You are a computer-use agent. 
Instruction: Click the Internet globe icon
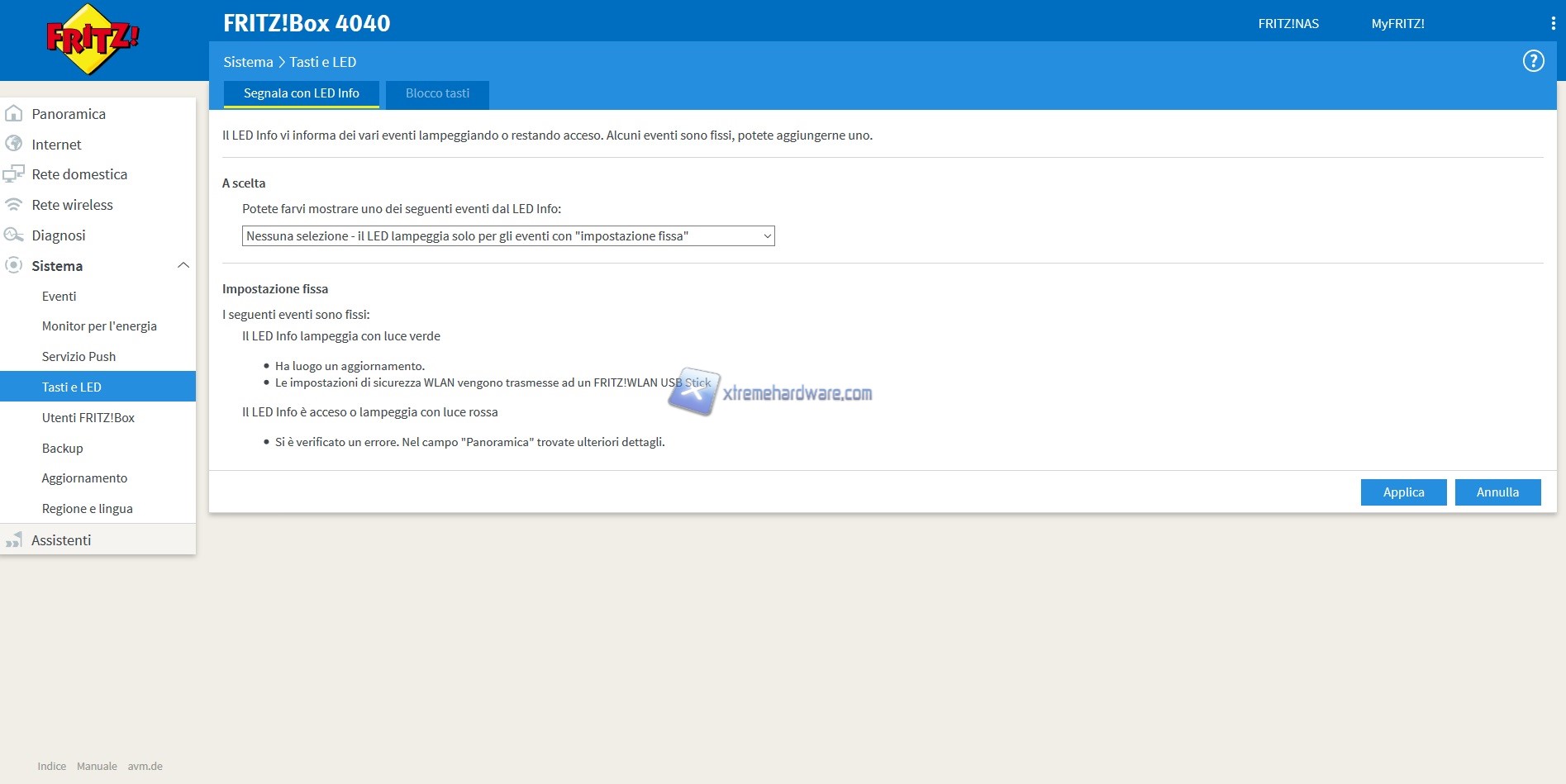point(14,144)
